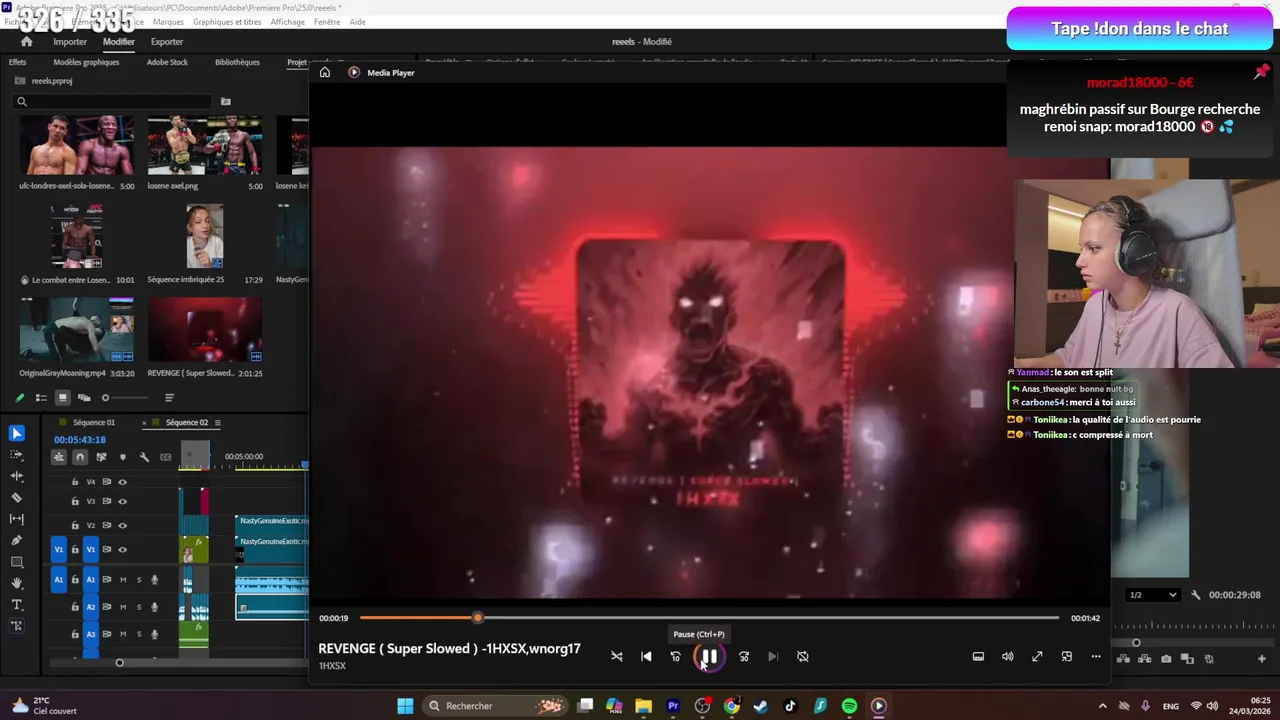This screenshot has height=720, width=1280.
Task: Open the Effets panel tab
Action: click(x=18, y=62)
